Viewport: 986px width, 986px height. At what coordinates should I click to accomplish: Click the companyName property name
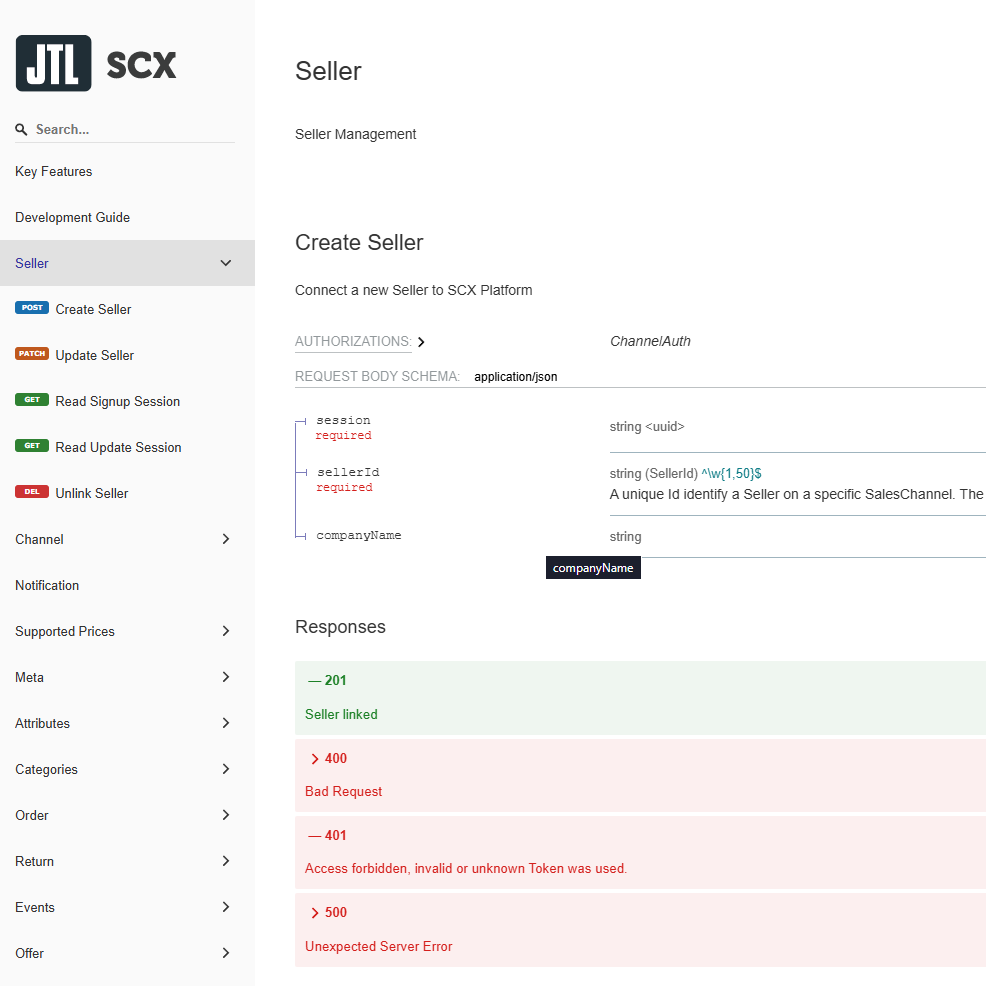point(358,535)
